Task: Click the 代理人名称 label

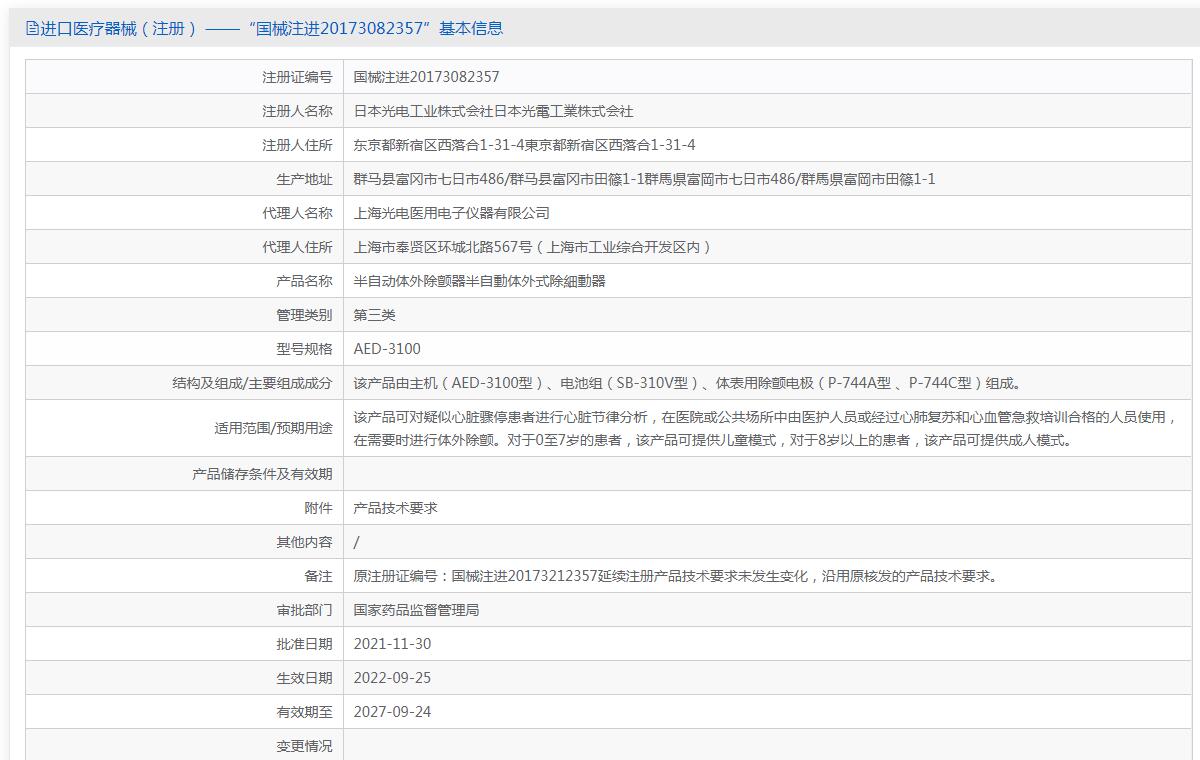Action: (x=297, y=213)
